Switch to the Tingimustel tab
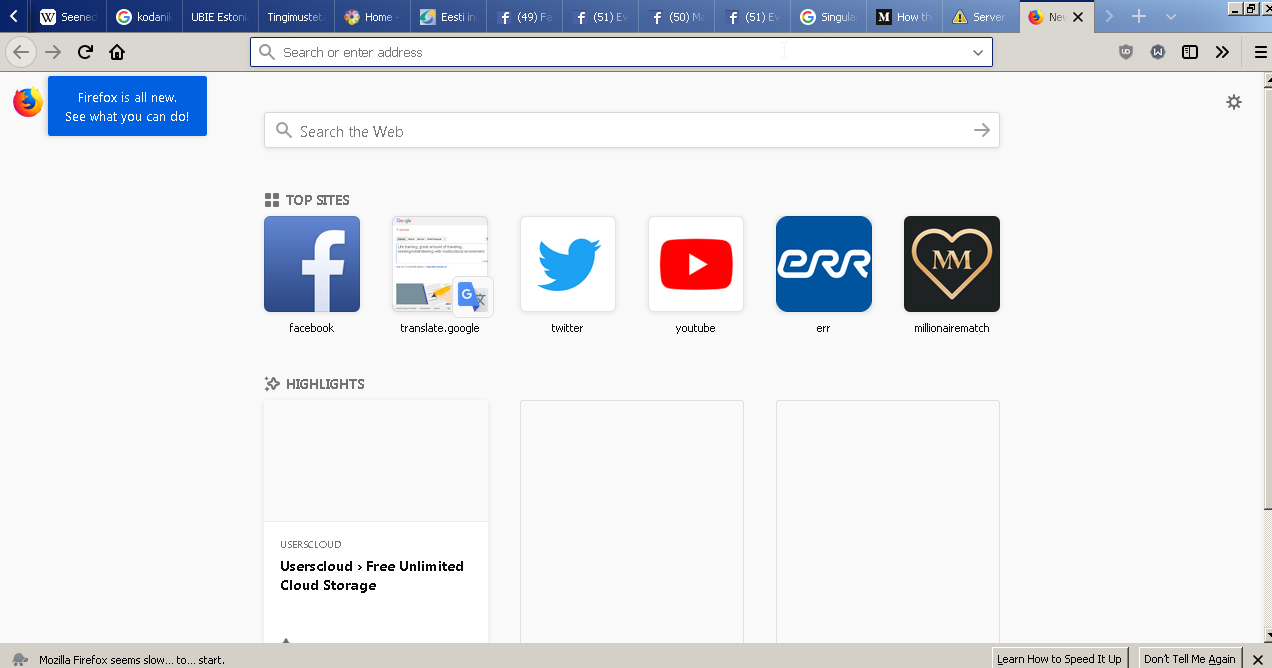This screenshot has width=1272, height=668. pos(296,17)
